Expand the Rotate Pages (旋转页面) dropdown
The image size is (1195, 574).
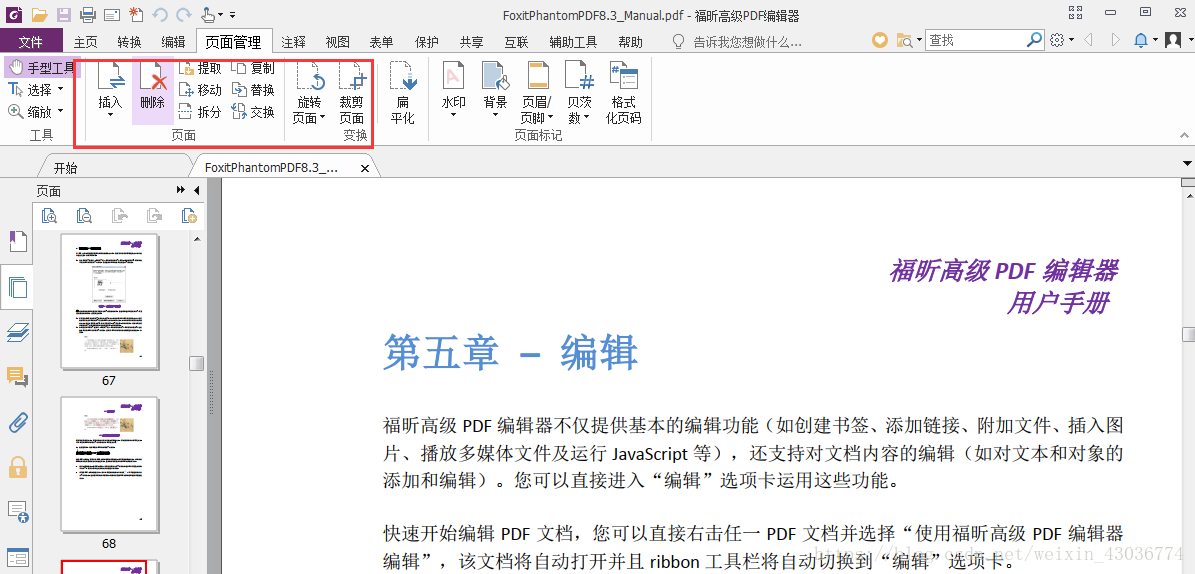point(322,118)
